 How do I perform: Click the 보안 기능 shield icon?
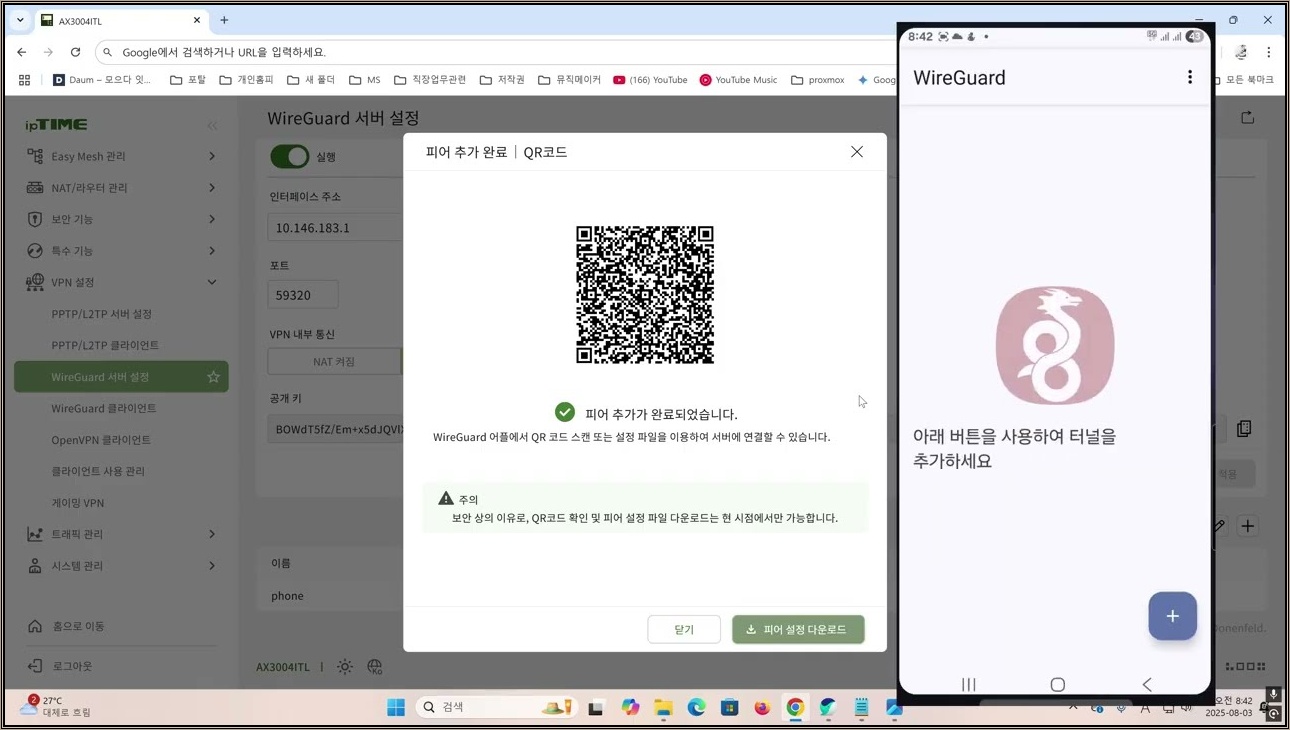coord(35,219)
